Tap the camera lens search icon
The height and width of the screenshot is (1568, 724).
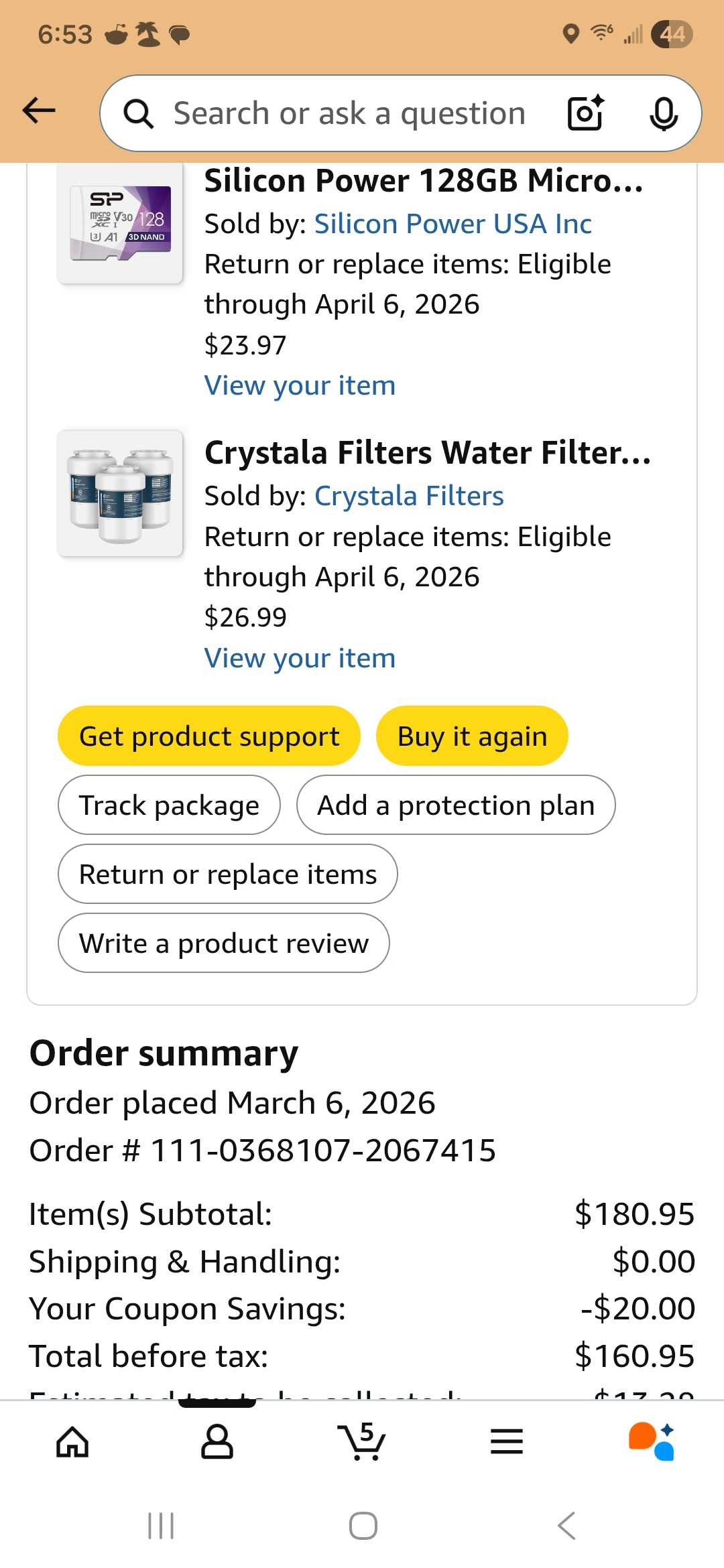tap(586, 113)
